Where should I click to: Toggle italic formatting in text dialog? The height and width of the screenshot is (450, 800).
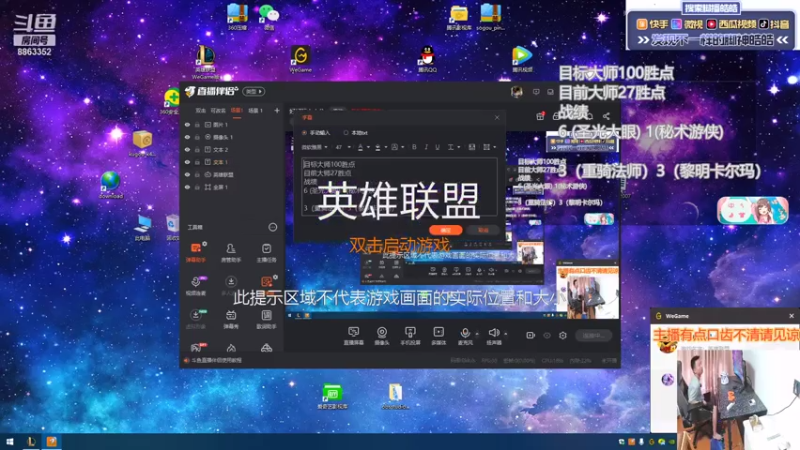click(x=426, y=147)
